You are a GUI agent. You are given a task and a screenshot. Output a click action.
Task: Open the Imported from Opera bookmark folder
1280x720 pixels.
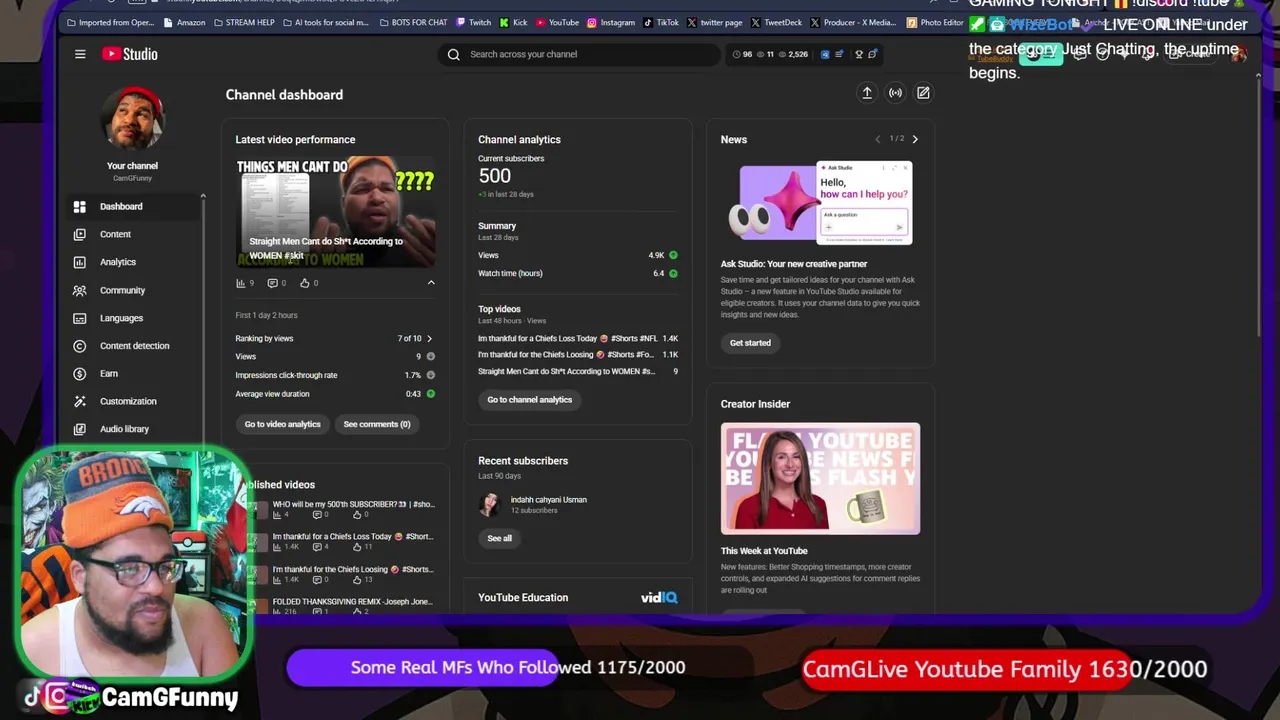110,22
